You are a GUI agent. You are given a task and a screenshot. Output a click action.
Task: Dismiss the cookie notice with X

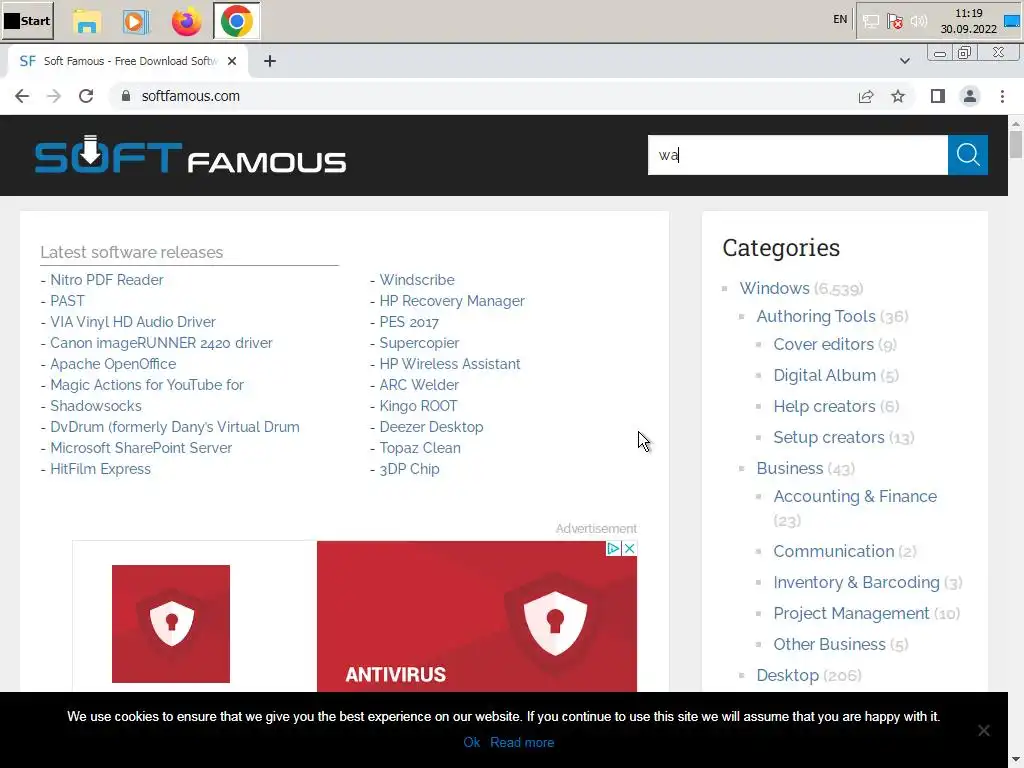[x=984, y=730]
